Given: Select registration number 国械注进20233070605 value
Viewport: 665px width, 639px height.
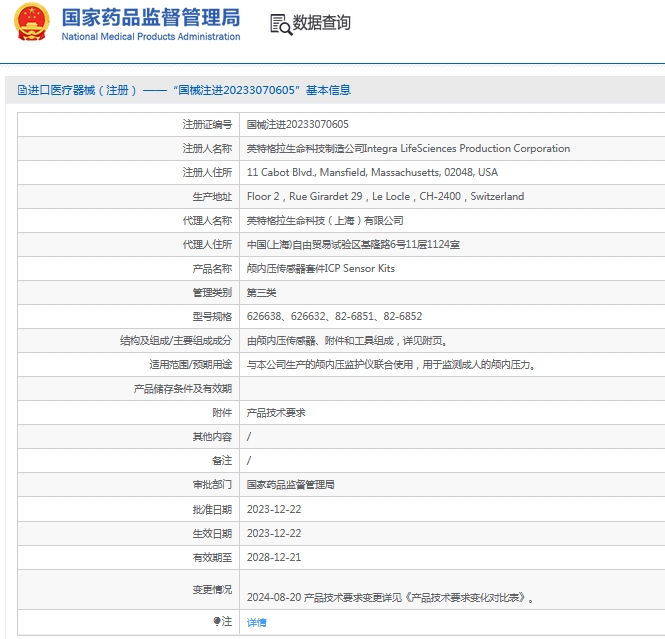Looking at the screenshot, I should [x=298, y=124].
